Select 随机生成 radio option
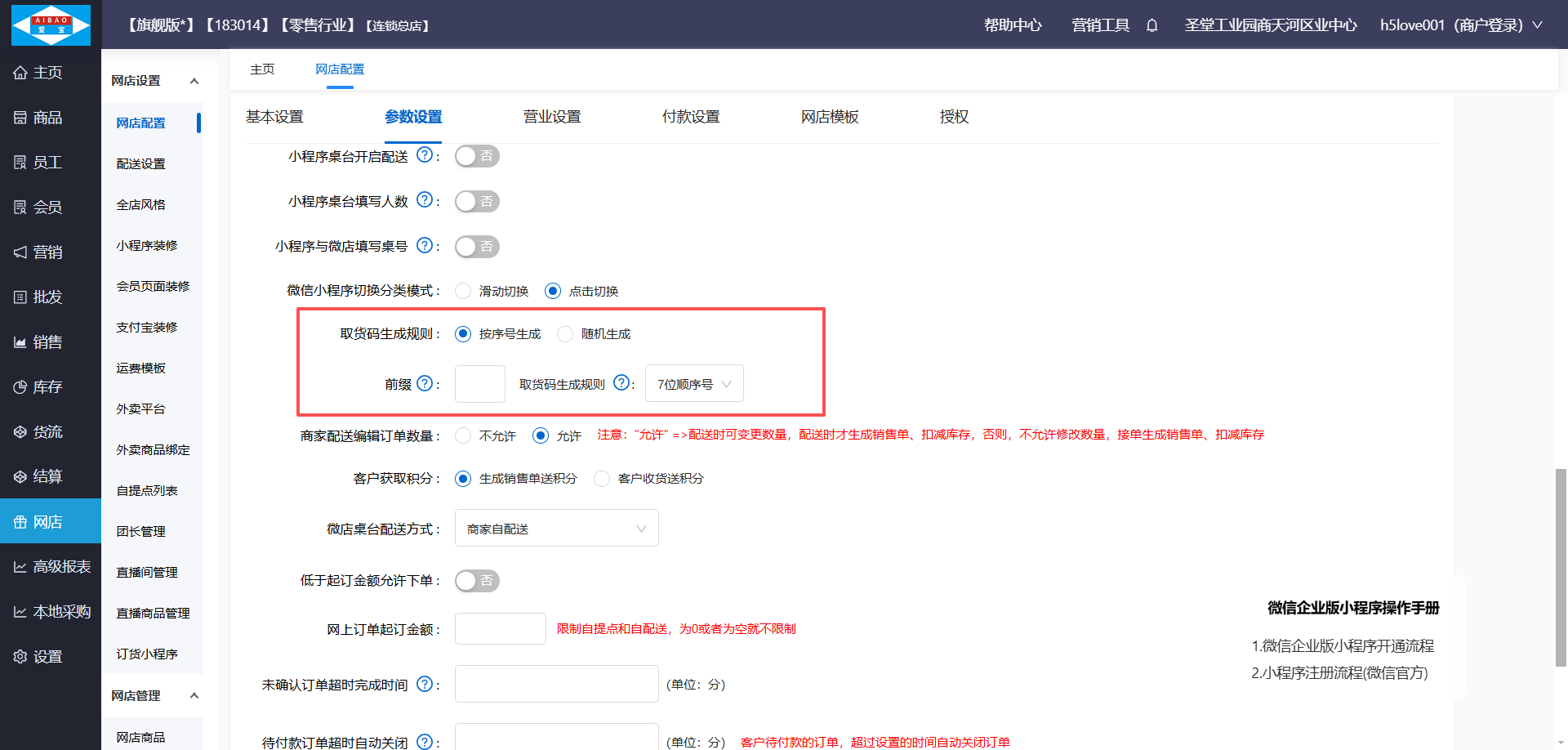This screenshot has height=750, width=1568. click(x=565, y=333)
